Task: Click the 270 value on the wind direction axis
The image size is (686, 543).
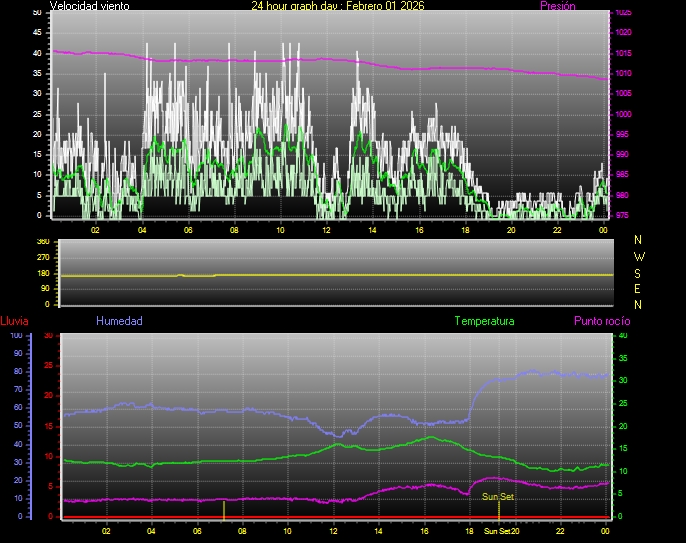Action: point(42,258)
